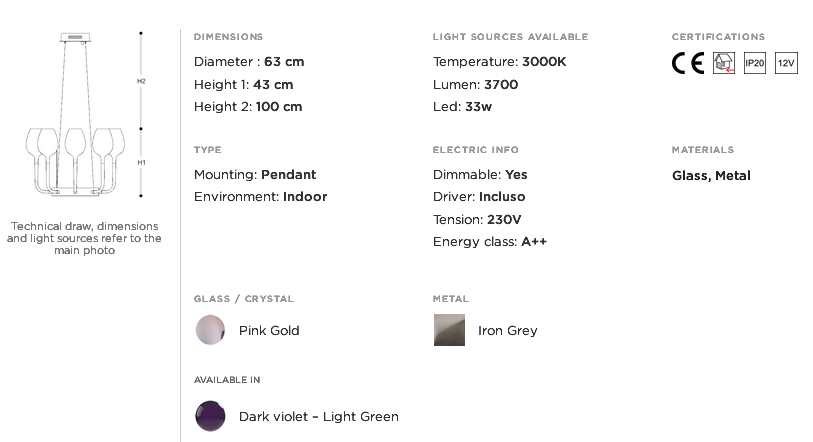Select the Pink Gold glass swatch
The height and width of the screenshot is (442, 813).
click(x=210, y=330)
